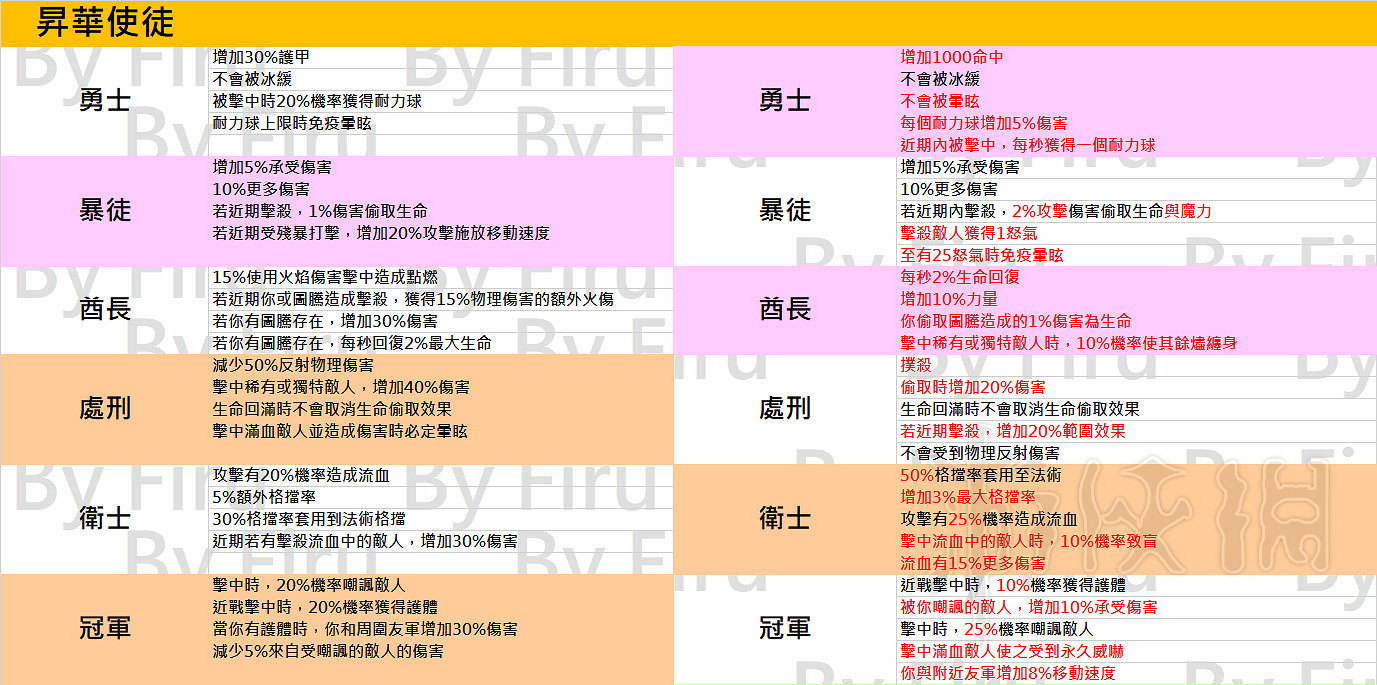Select the right 酋長 class cell

(x=786, y=310)
